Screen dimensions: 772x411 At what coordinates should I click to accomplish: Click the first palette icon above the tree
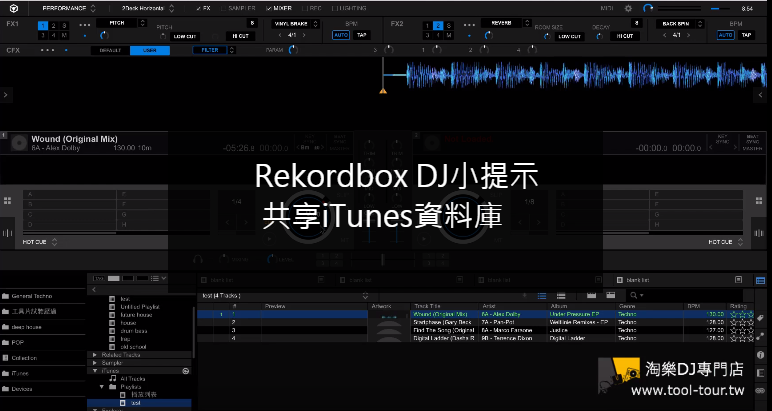99,279
